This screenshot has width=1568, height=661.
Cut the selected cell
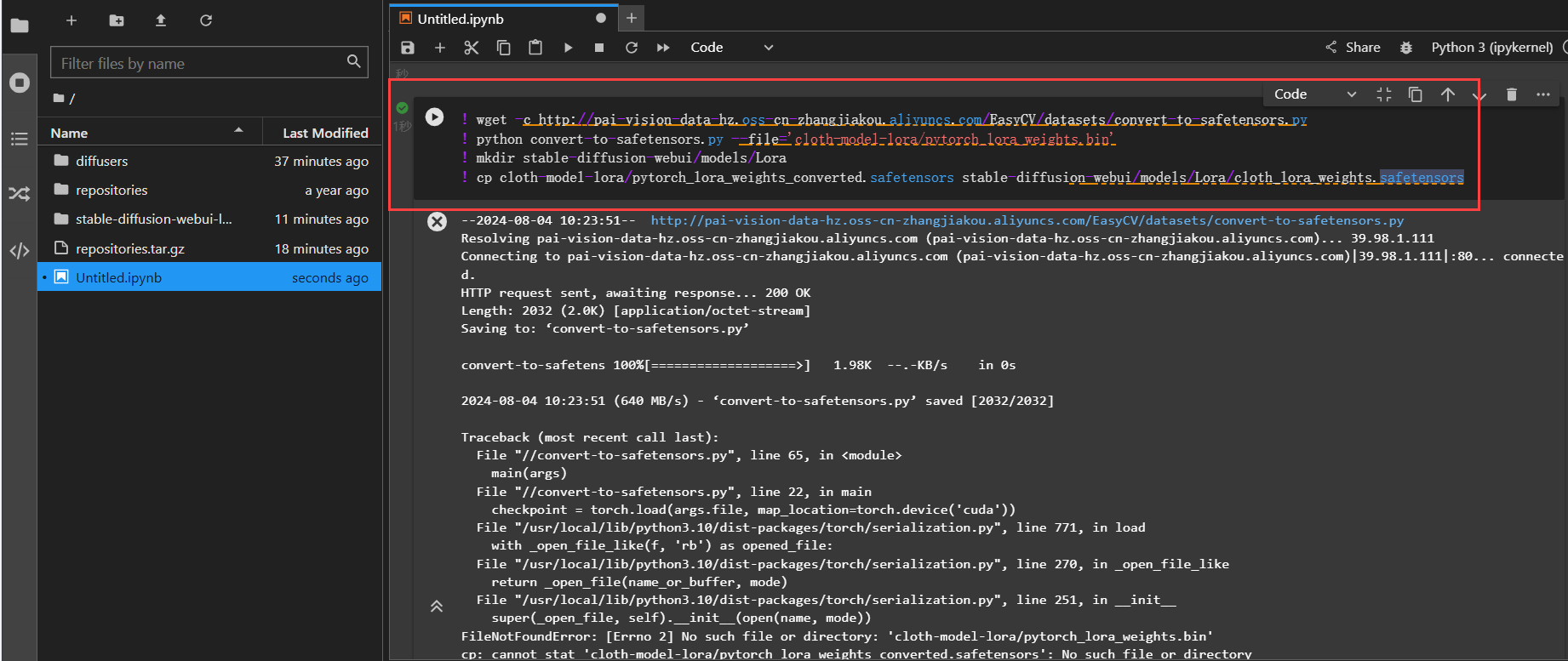pyautogui.click(x=472, y=48)
